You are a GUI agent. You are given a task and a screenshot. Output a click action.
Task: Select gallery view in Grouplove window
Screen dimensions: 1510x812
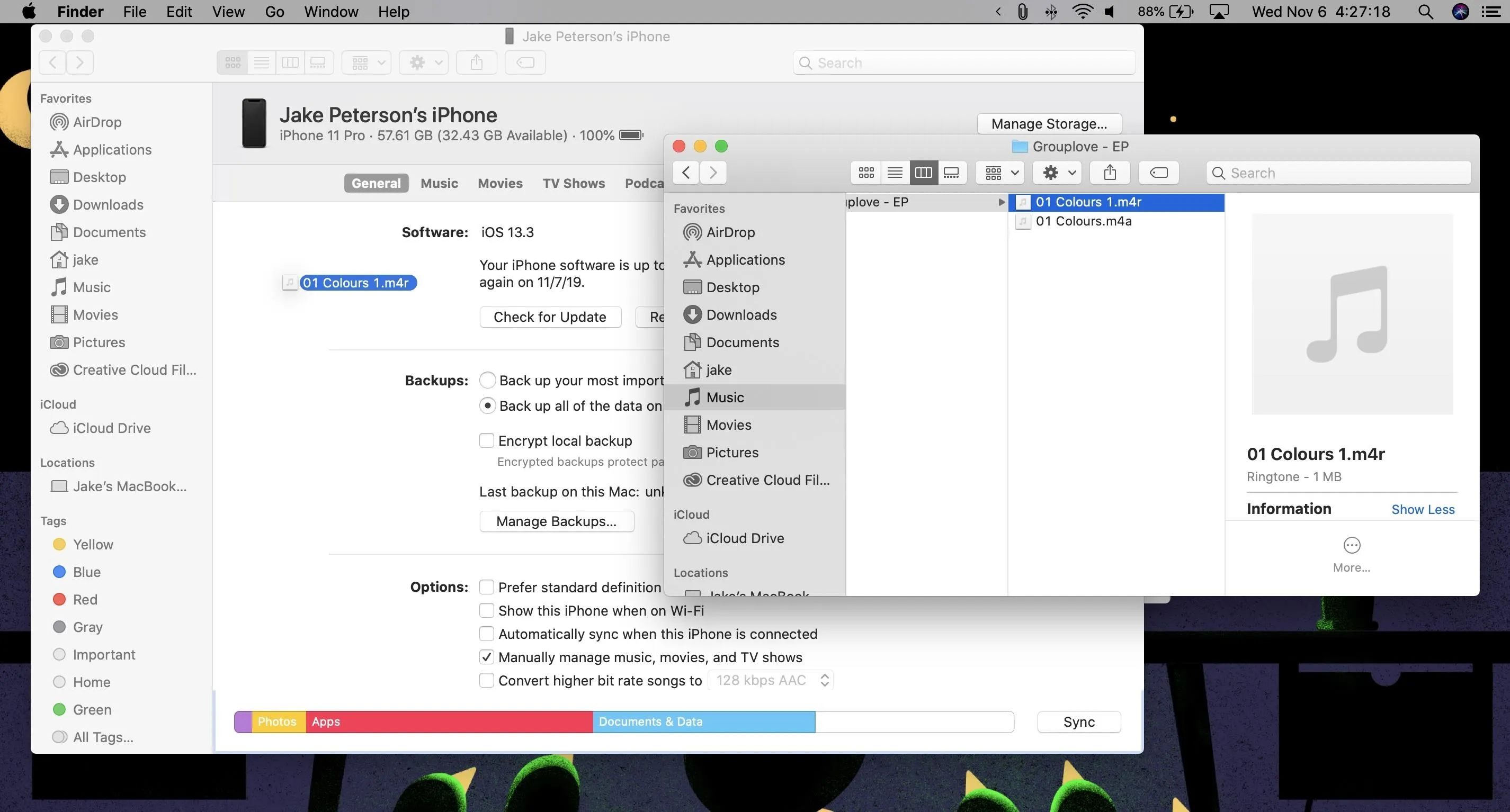coord(951,173)
